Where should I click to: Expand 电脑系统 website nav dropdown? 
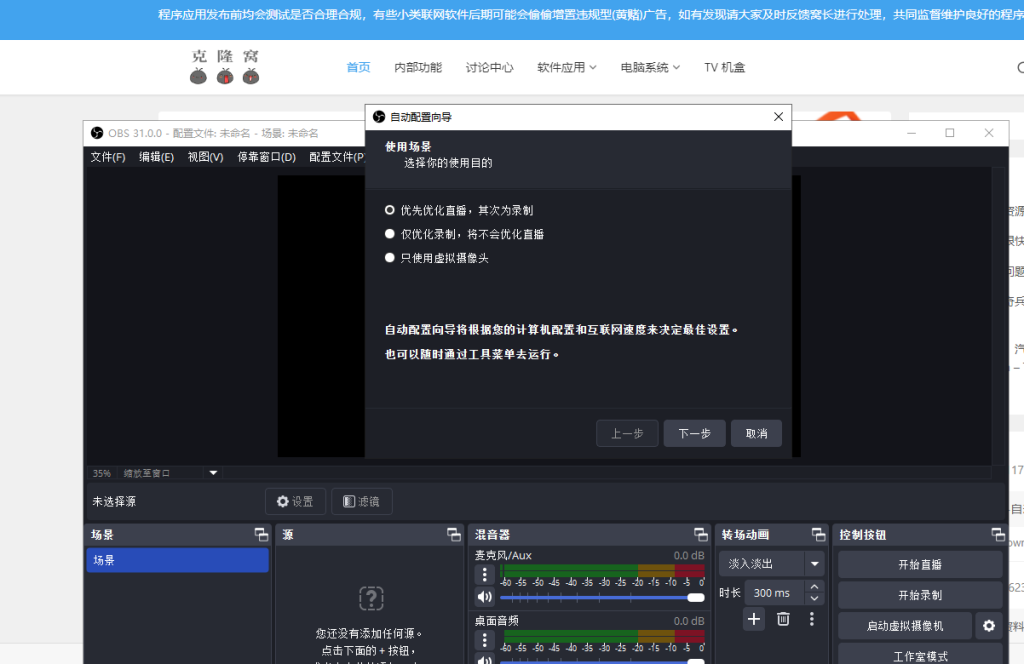650,67
